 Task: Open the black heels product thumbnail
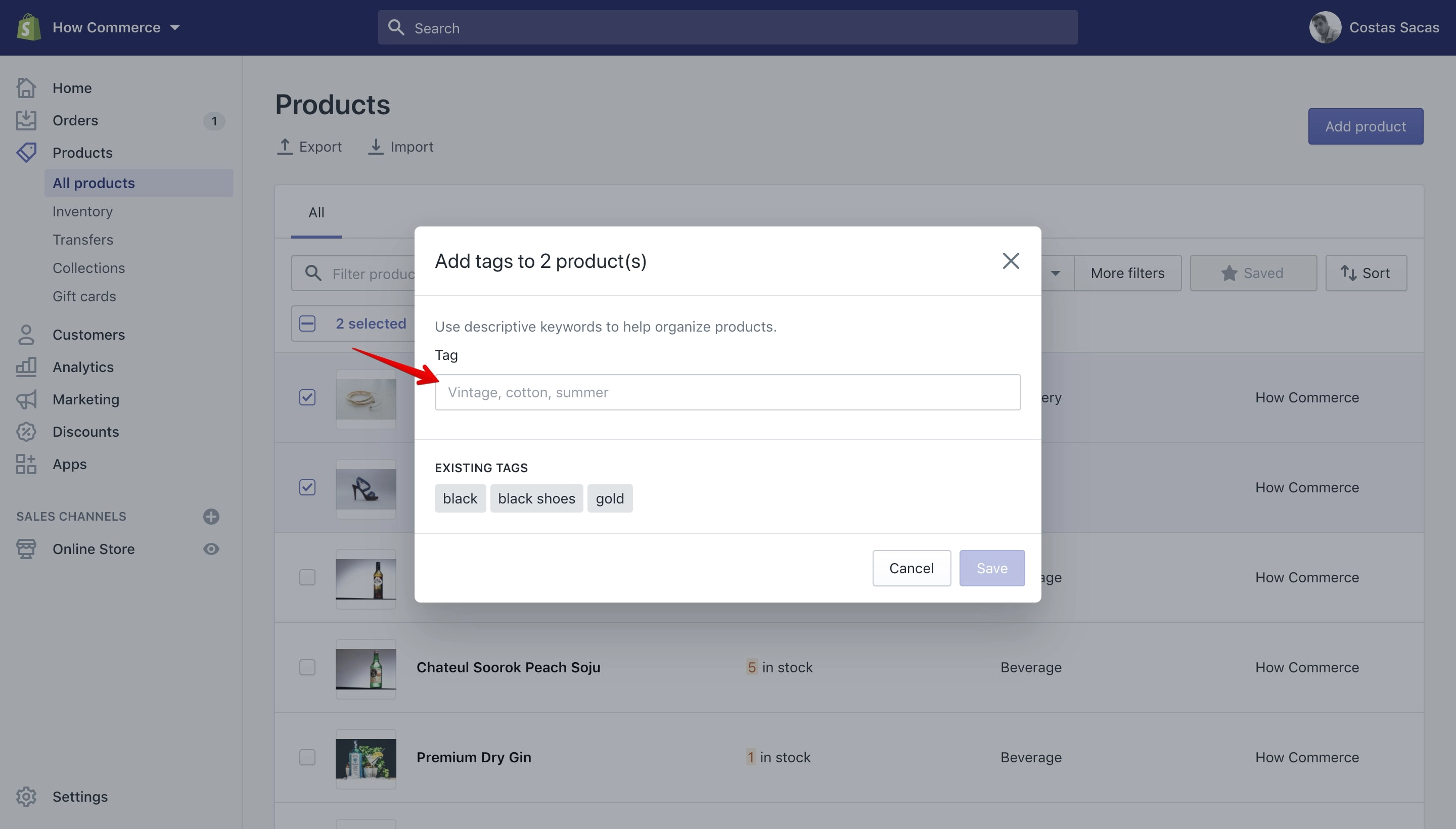point(366,489)
